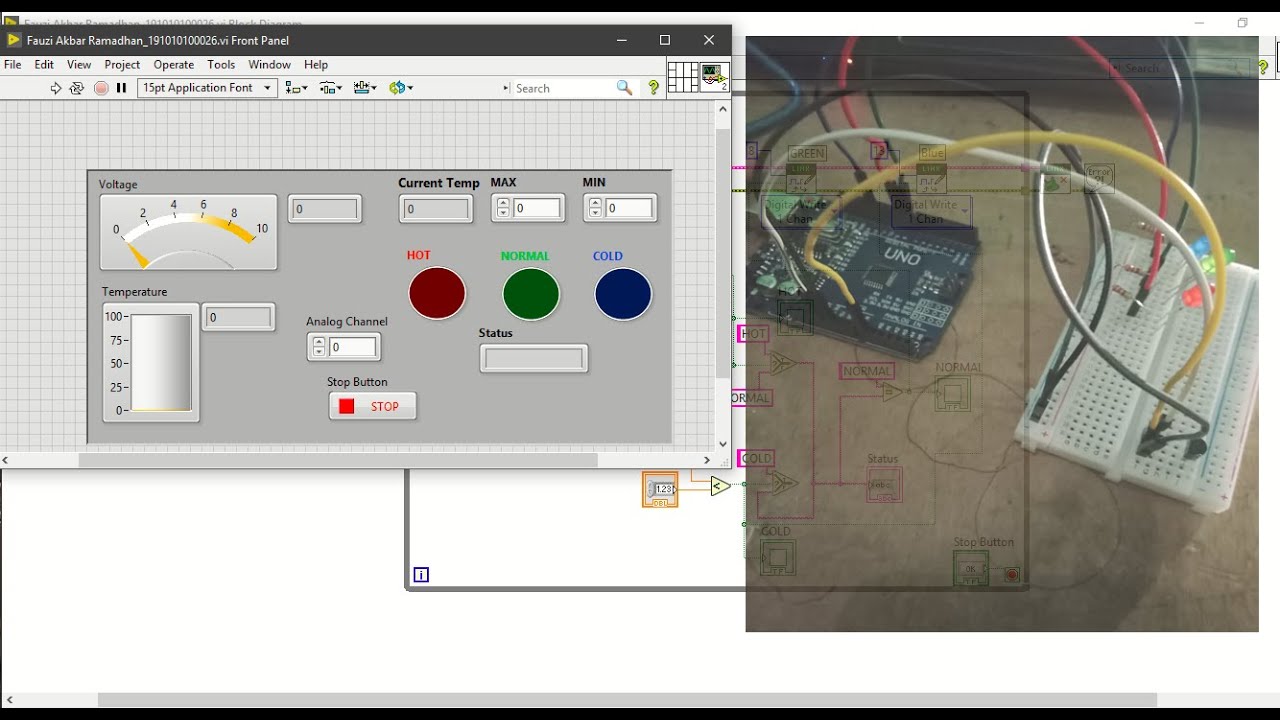The image size is (1280, 720).
Task: Click the MIN numeric input field
Action: pyautogui.click(x=630, y=208)
